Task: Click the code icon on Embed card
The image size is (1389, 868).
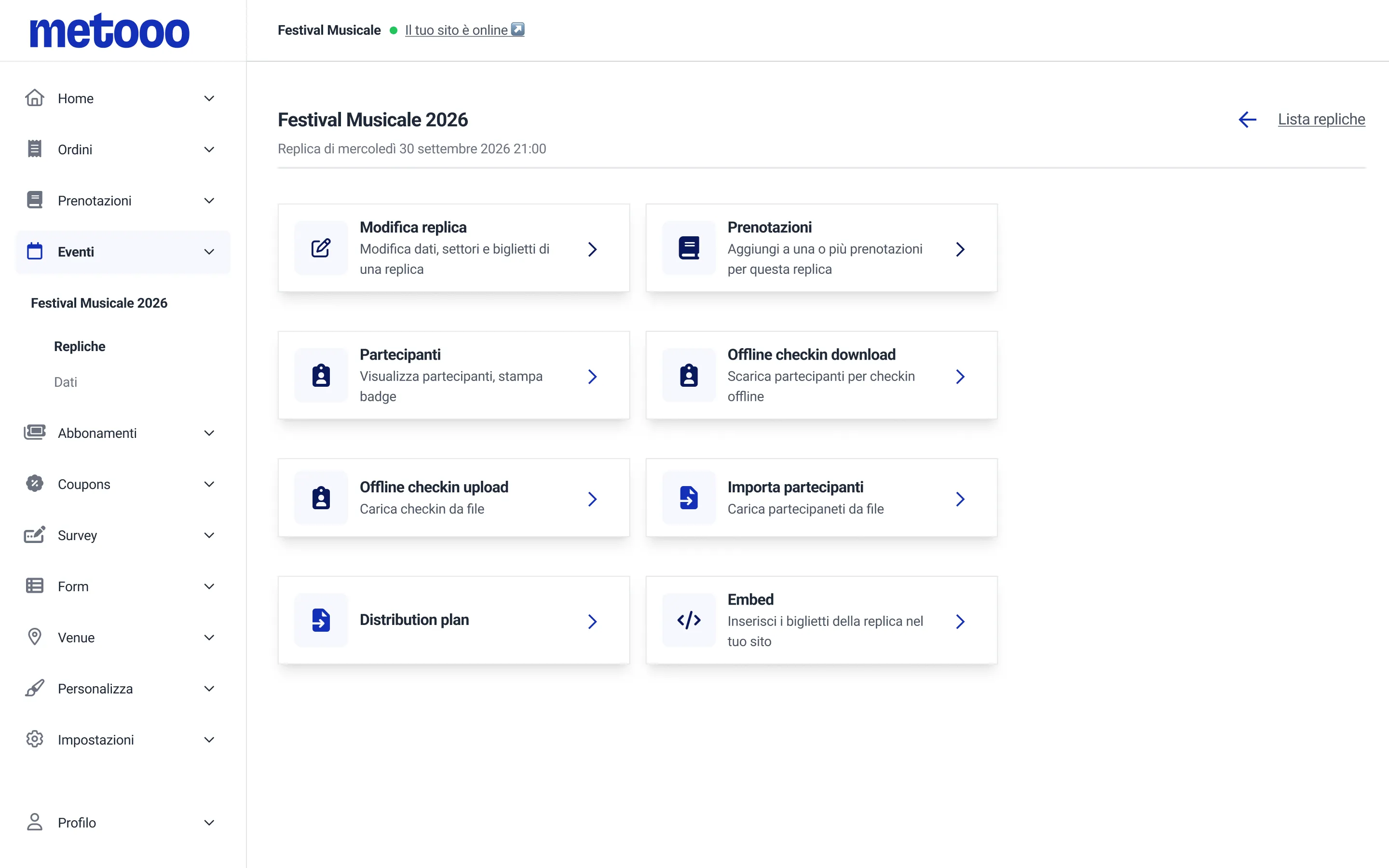Action: (689, 620)
